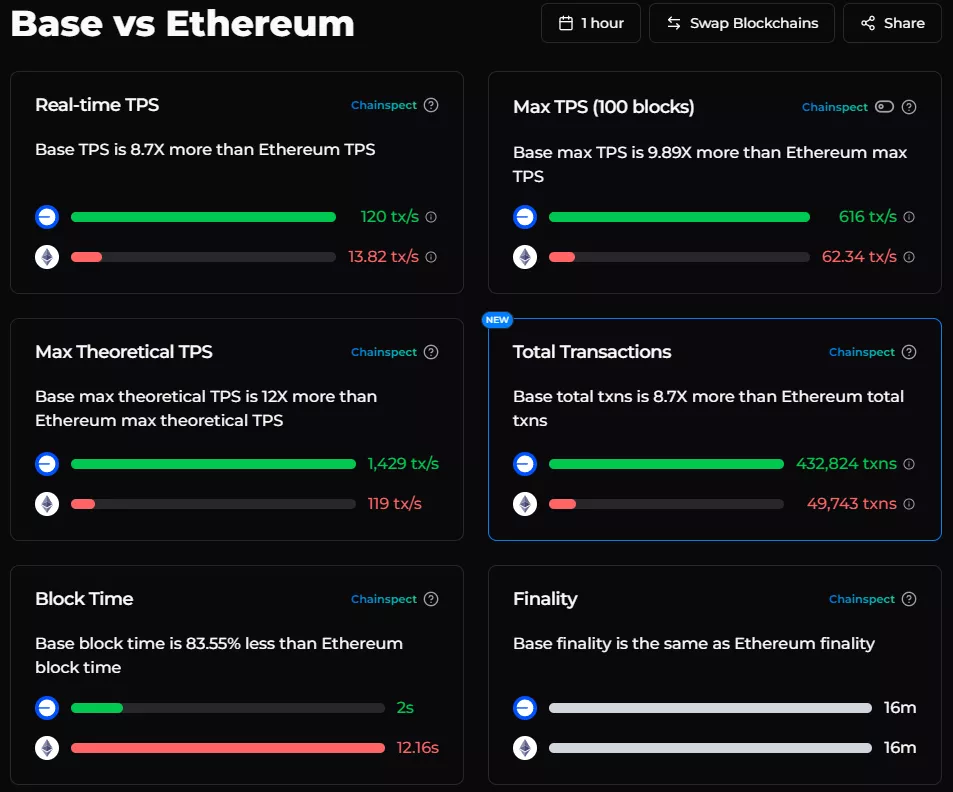This screenshot has width=953, height=792.
Task: Open the Chainspect link on Total Transactions card
Action: coord(861,352)
